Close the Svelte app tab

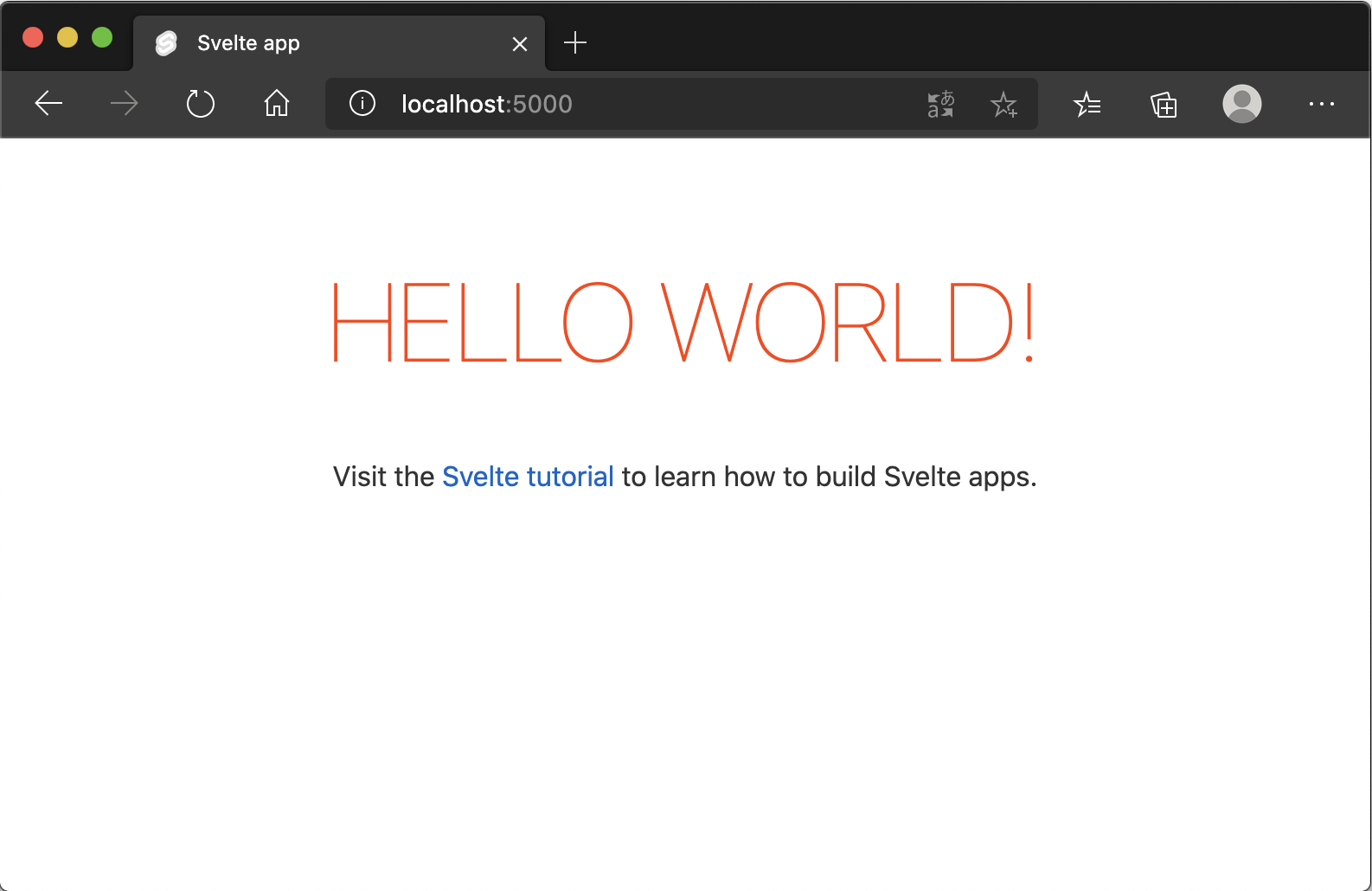[520, 44]
